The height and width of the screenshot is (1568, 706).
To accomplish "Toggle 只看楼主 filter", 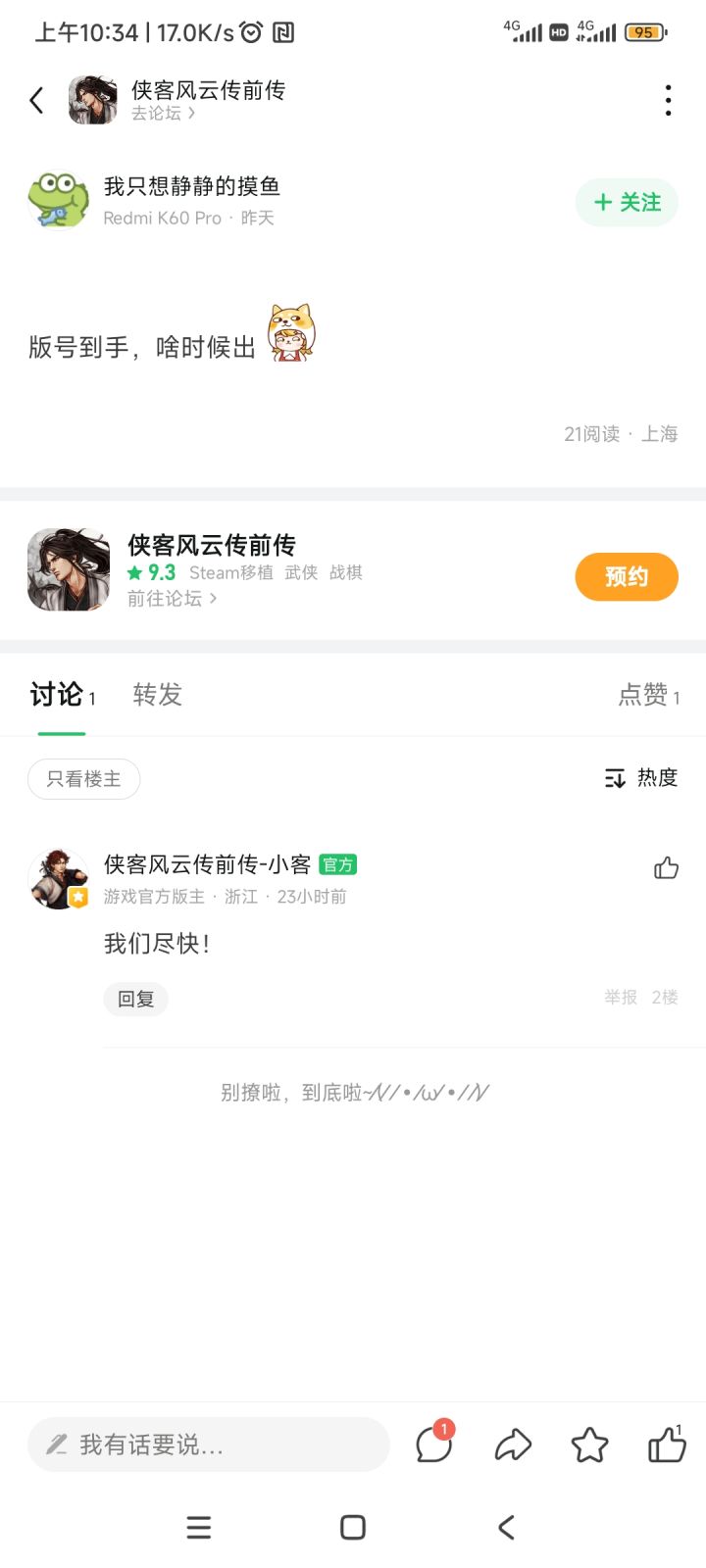I will (83, 779).
